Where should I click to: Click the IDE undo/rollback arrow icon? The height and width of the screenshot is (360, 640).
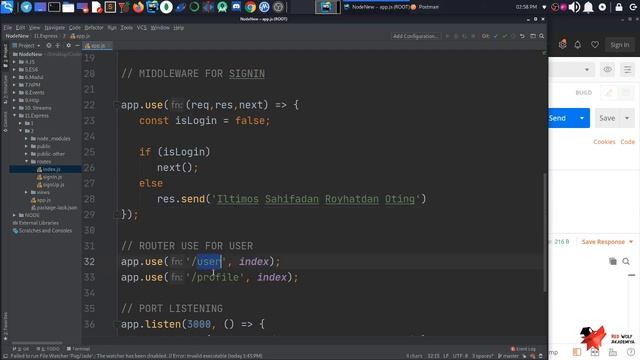coord(522,36)
